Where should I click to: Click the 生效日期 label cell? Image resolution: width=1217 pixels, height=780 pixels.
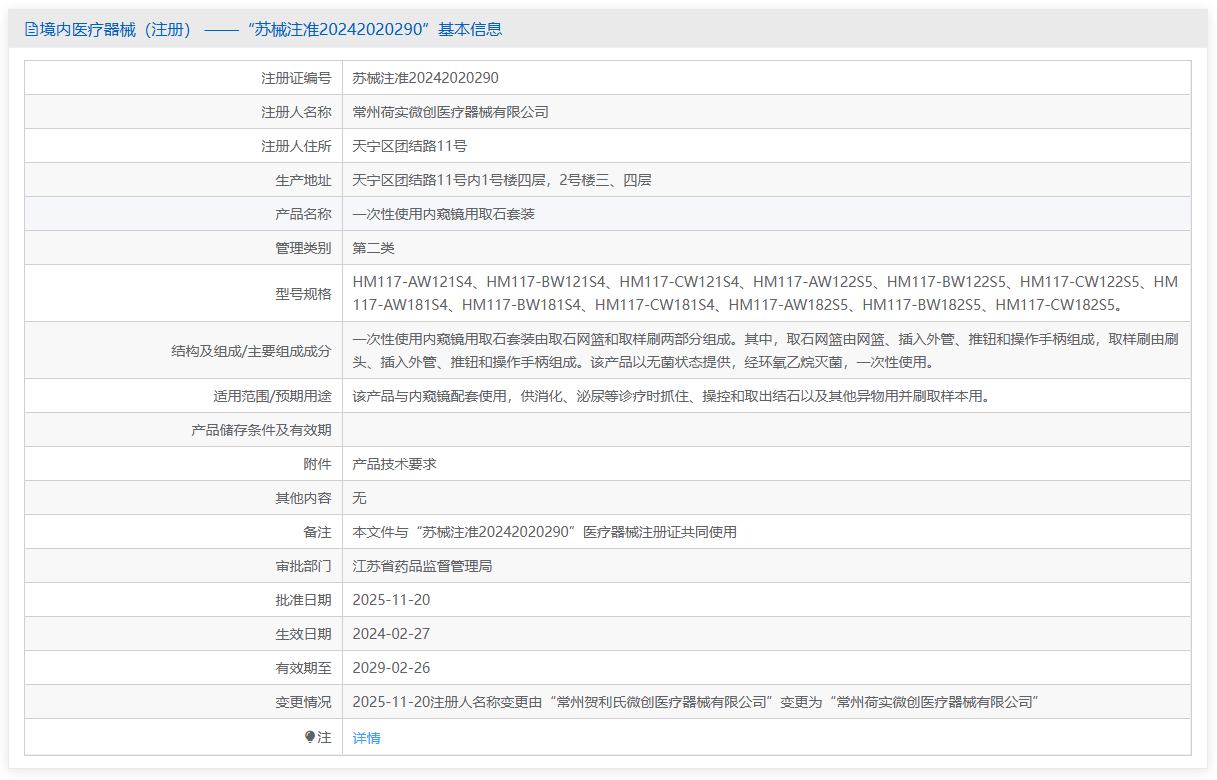[184, 634]
